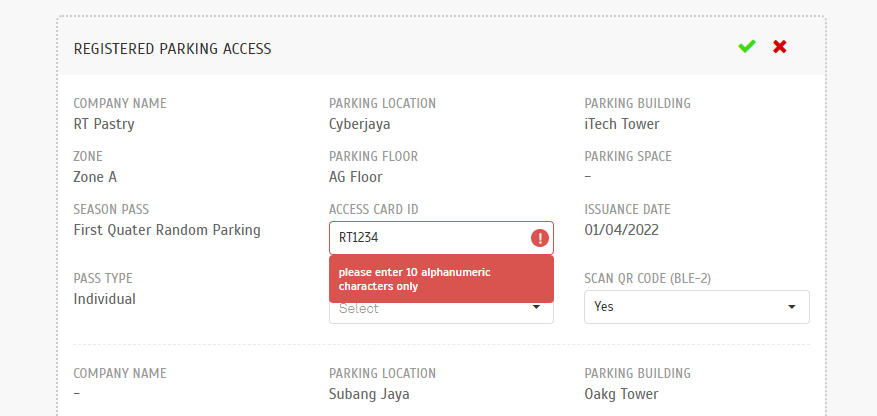The height and width of the screenshot is (416, 877).
Task: Open the Scan QR Code (BLE-2) dropdown
Action: [697, 306]
